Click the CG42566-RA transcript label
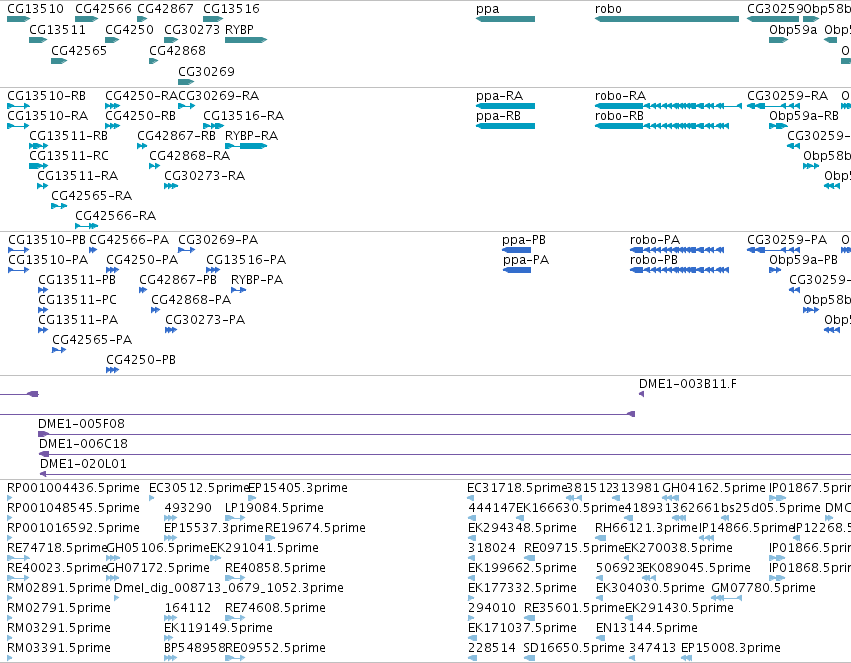Screen dimensions: 851x663 click(116, 215)
